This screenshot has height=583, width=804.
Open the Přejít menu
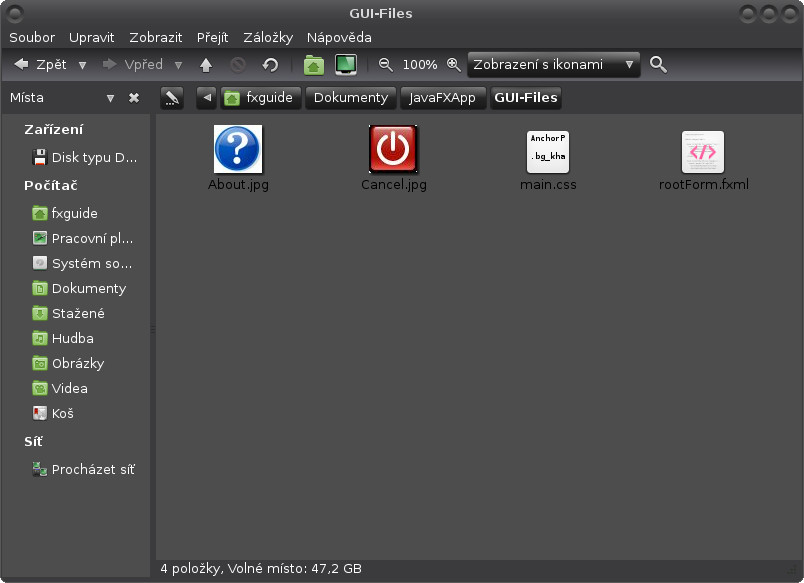pos(212,37)
